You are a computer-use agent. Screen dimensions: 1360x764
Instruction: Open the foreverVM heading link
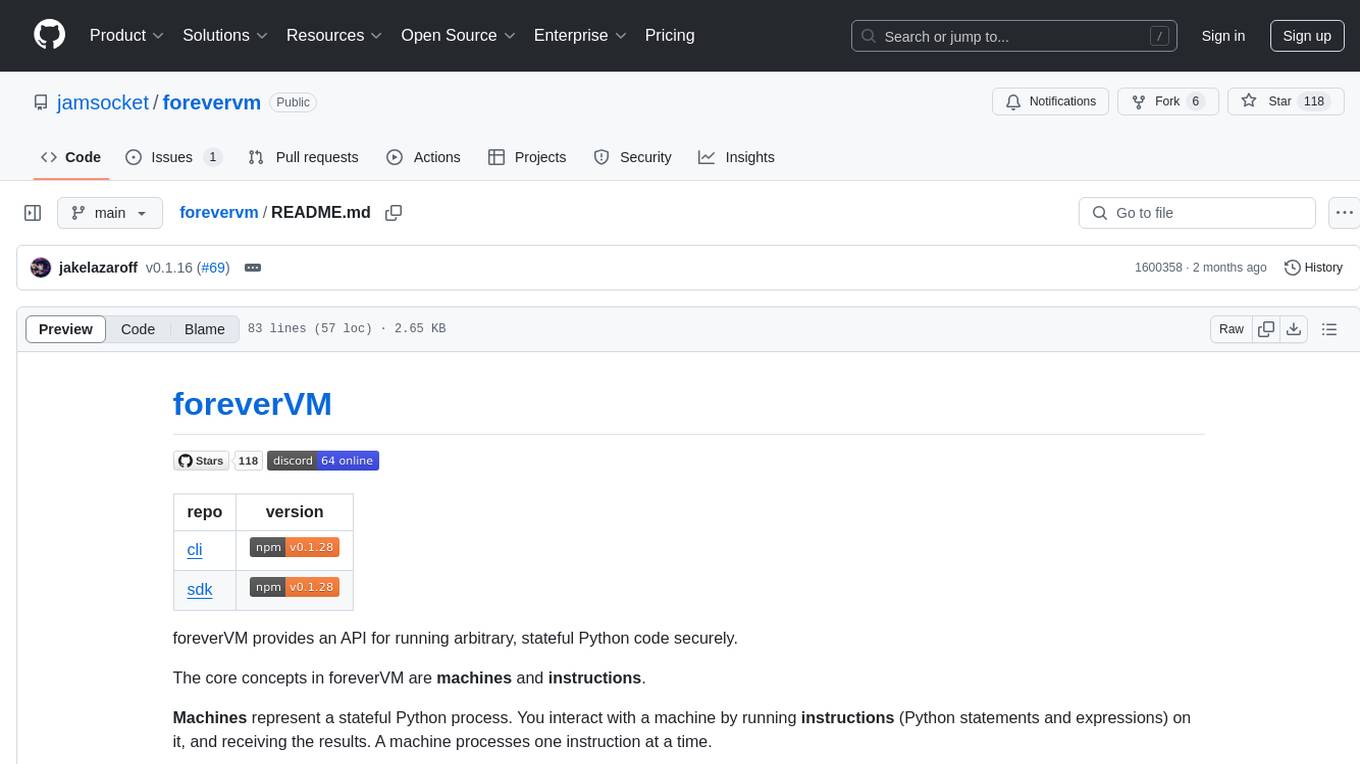point(252,404)
